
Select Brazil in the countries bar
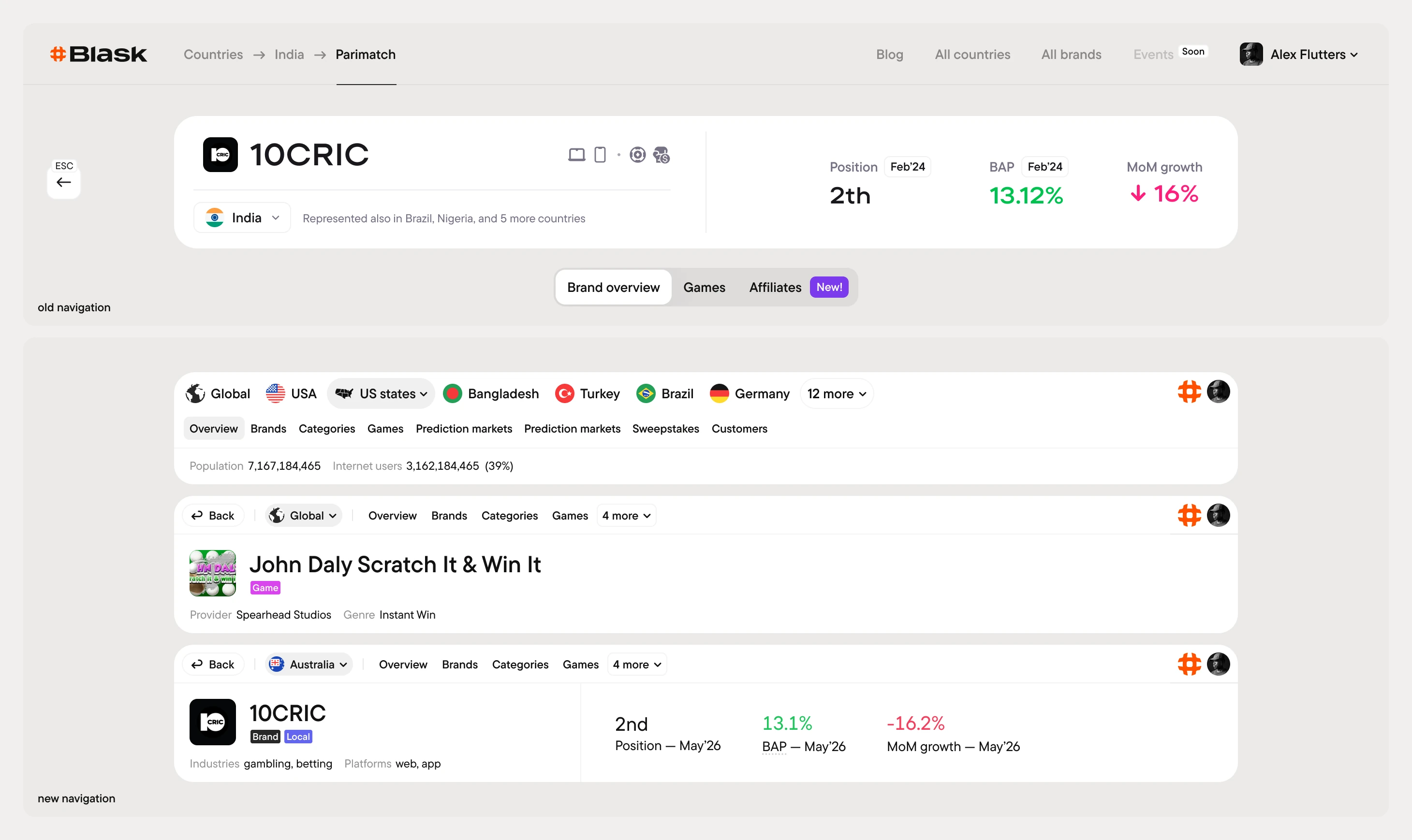pos(665,393)
